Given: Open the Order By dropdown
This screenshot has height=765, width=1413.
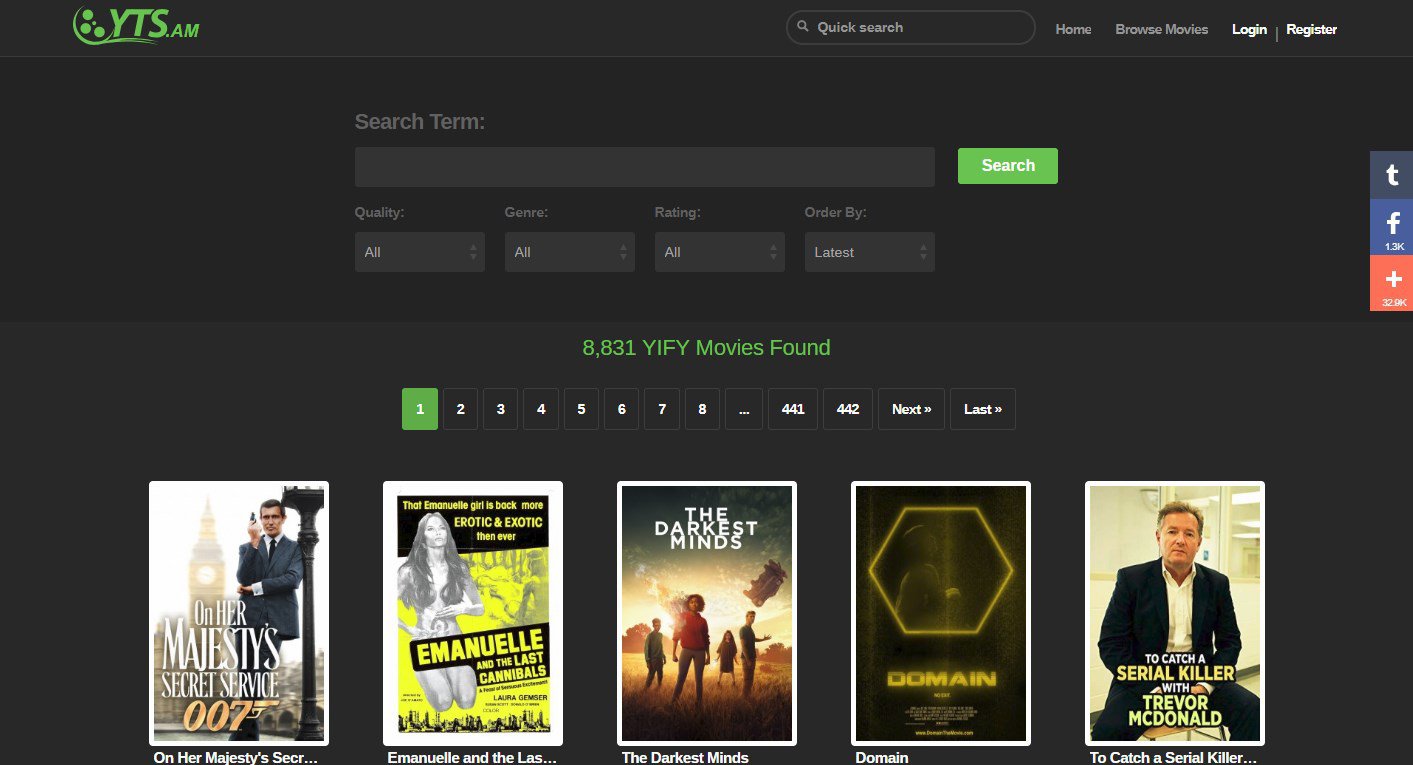Looking at the screenshot, I should 869,252.
